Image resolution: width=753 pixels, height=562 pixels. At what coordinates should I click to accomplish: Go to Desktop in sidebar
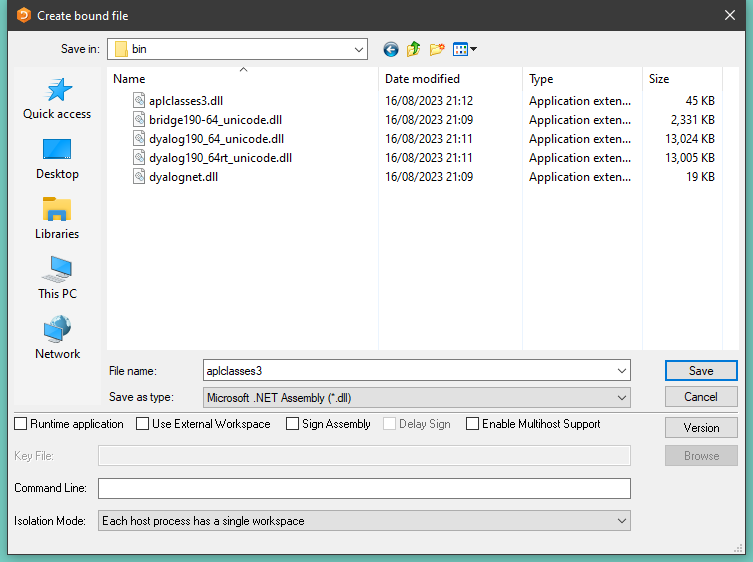(x=57, y=158)
